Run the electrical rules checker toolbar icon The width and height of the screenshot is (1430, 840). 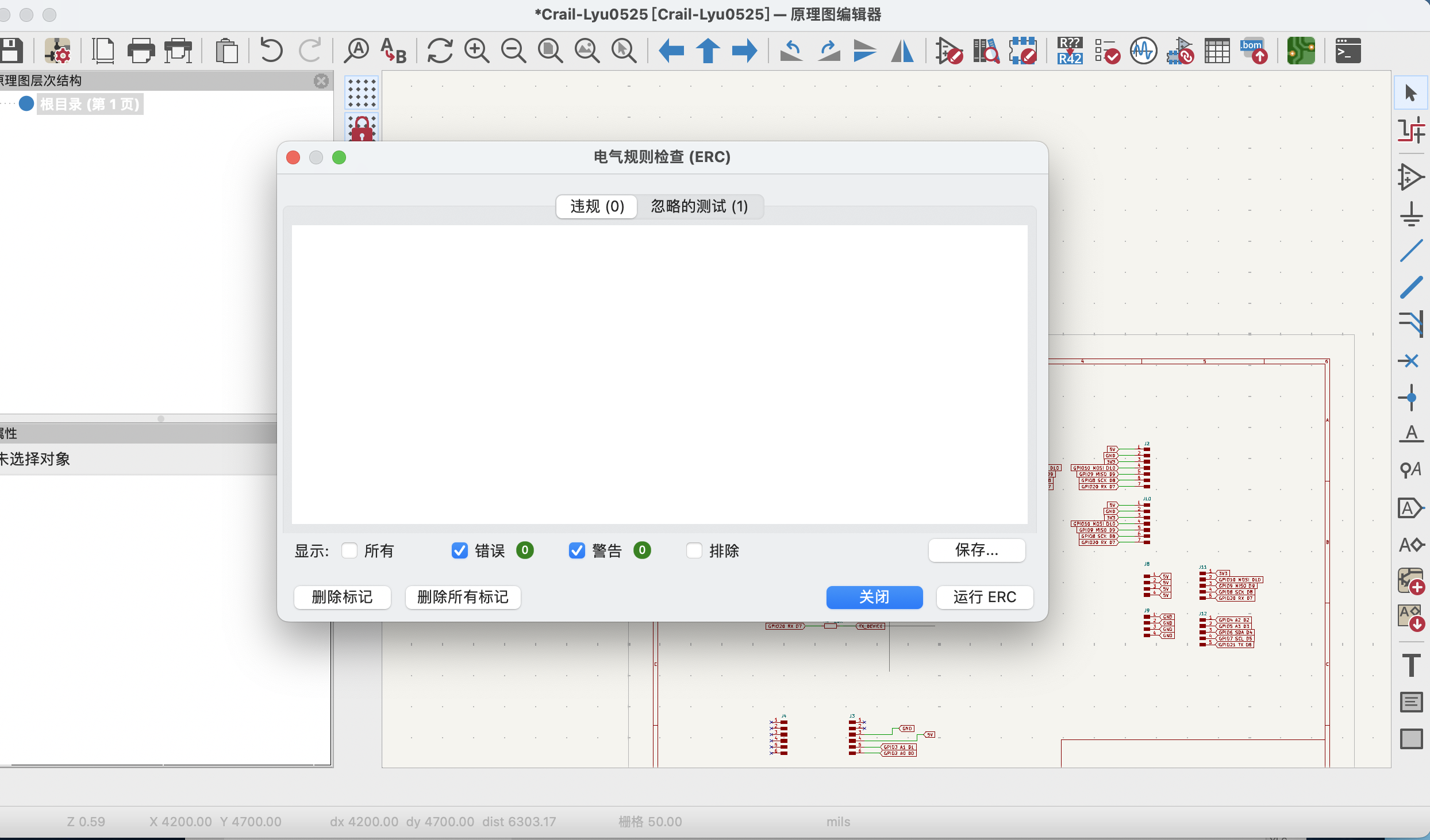[1107, 51]
